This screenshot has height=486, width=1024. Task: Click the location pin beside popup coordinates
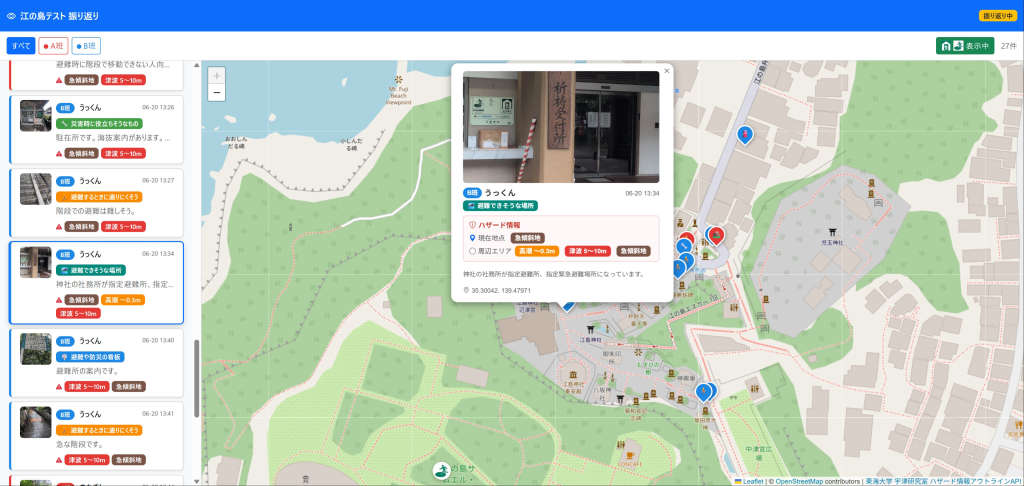point(466,290)
